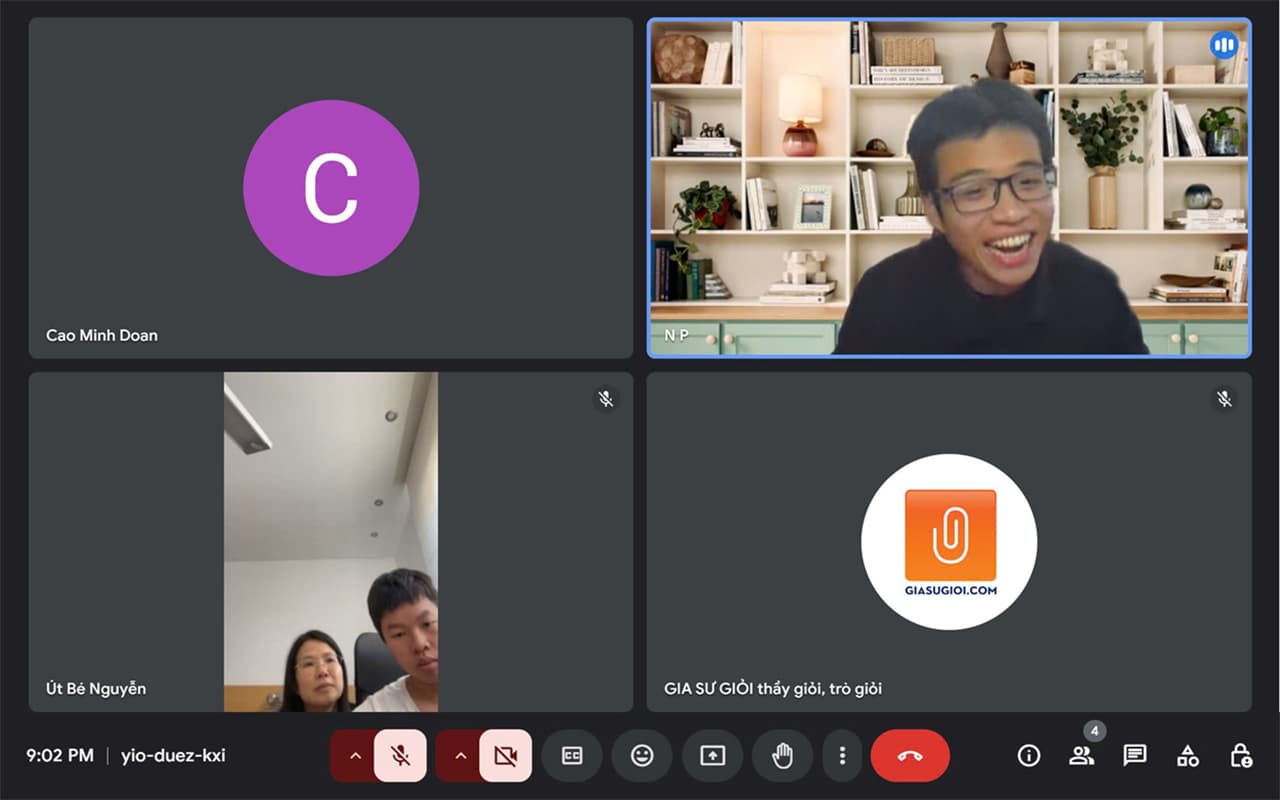The image size is (1280, 800).
Task: Open meeting details info icon
Action: pos(1028,756)
